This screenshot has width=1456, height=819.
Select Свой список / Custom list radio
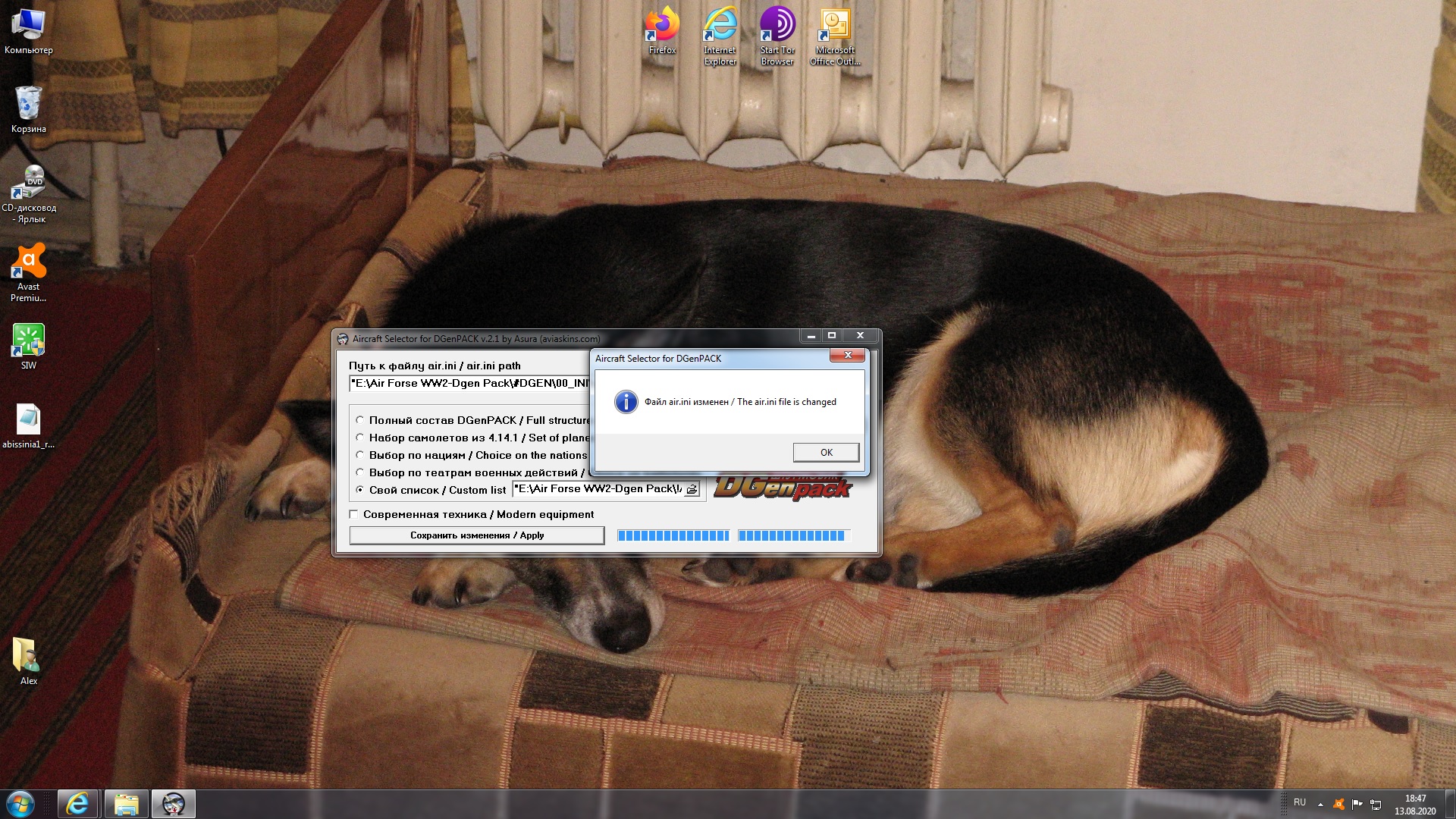coord(360,490)
